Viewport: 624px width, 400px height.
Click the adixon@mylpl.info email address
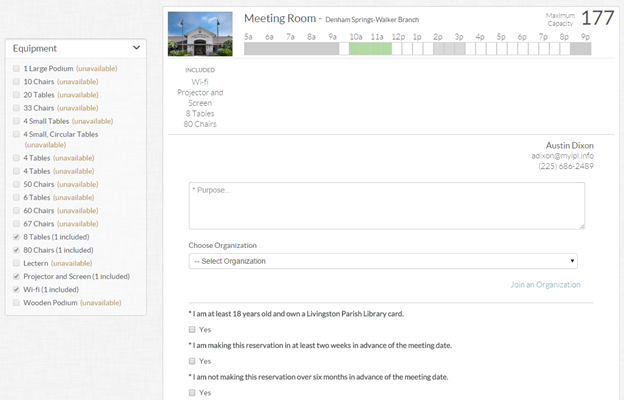point(562,156)
